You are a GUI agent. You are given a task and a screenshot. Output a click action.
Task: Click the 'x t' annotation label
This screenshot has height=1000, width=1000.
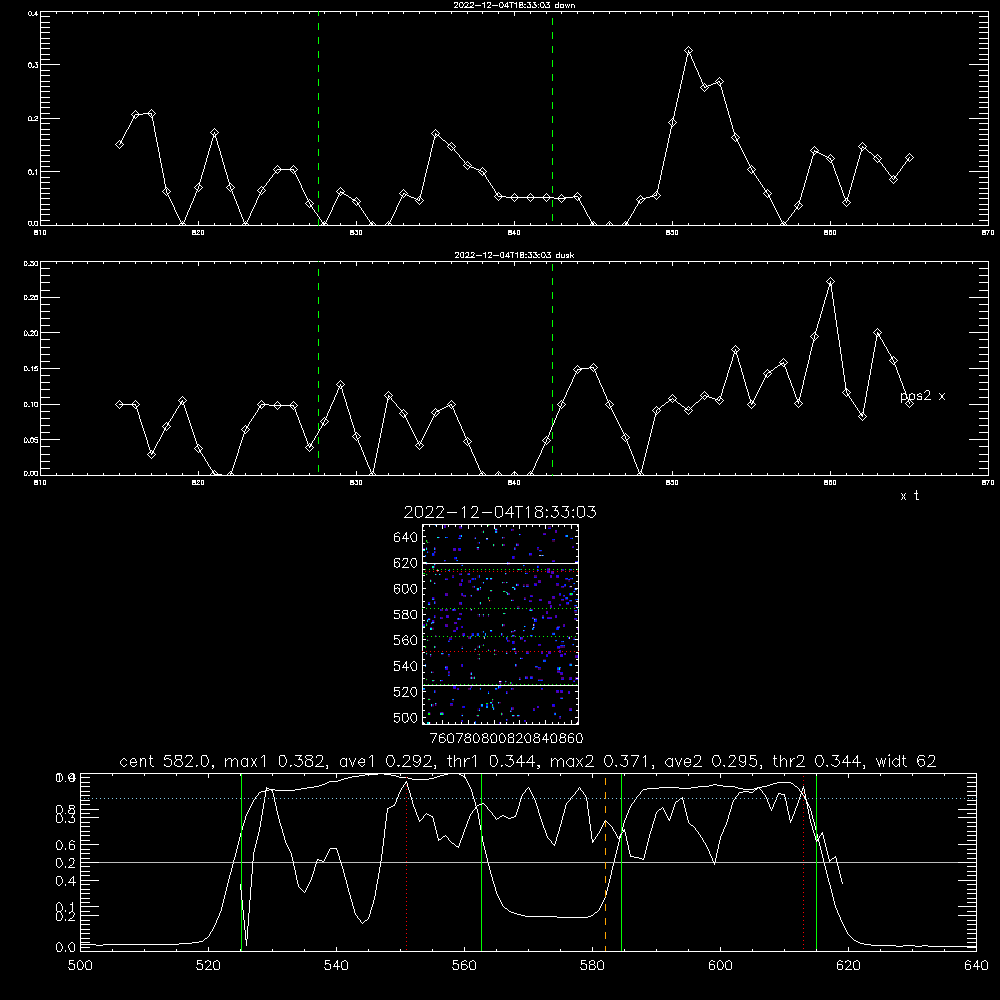tap(909, 496)
